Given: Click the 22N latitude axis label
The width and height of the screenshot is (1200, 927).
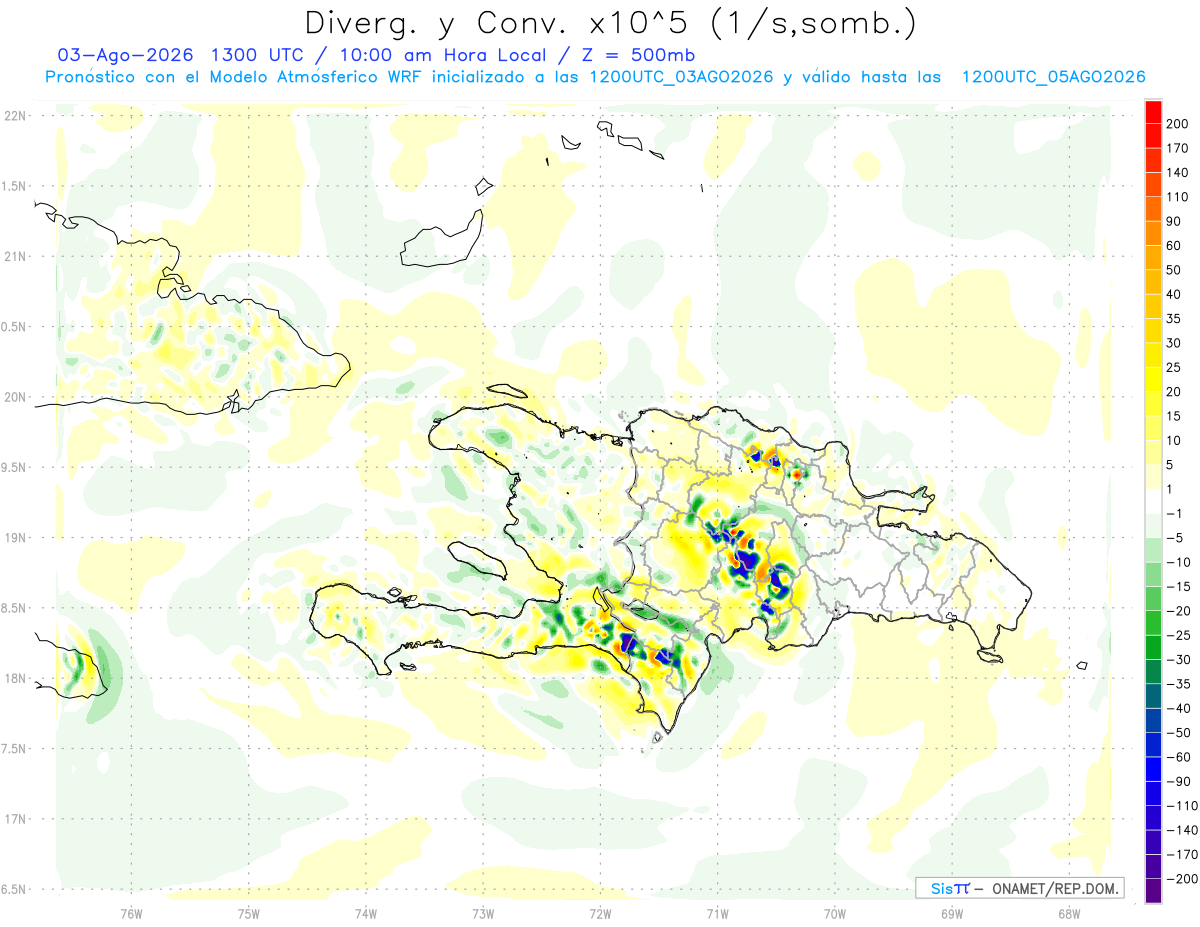Looking at the screenshot, I should pos(14,115).
